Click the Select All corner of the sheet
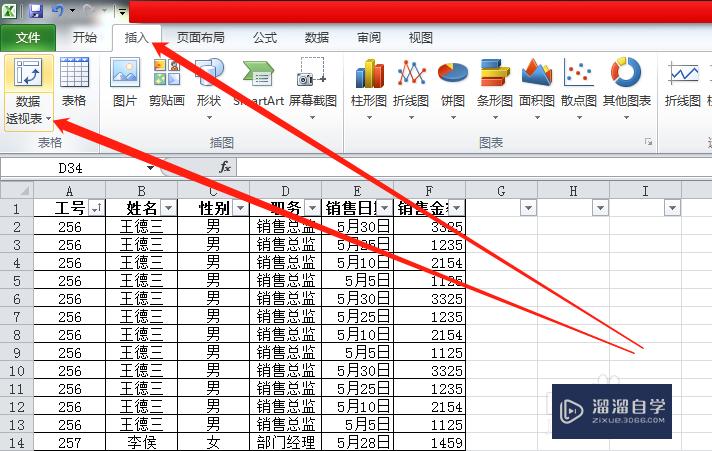Image resolution: width=712 pixels, height=451 pixels. (x=17, y=190)
